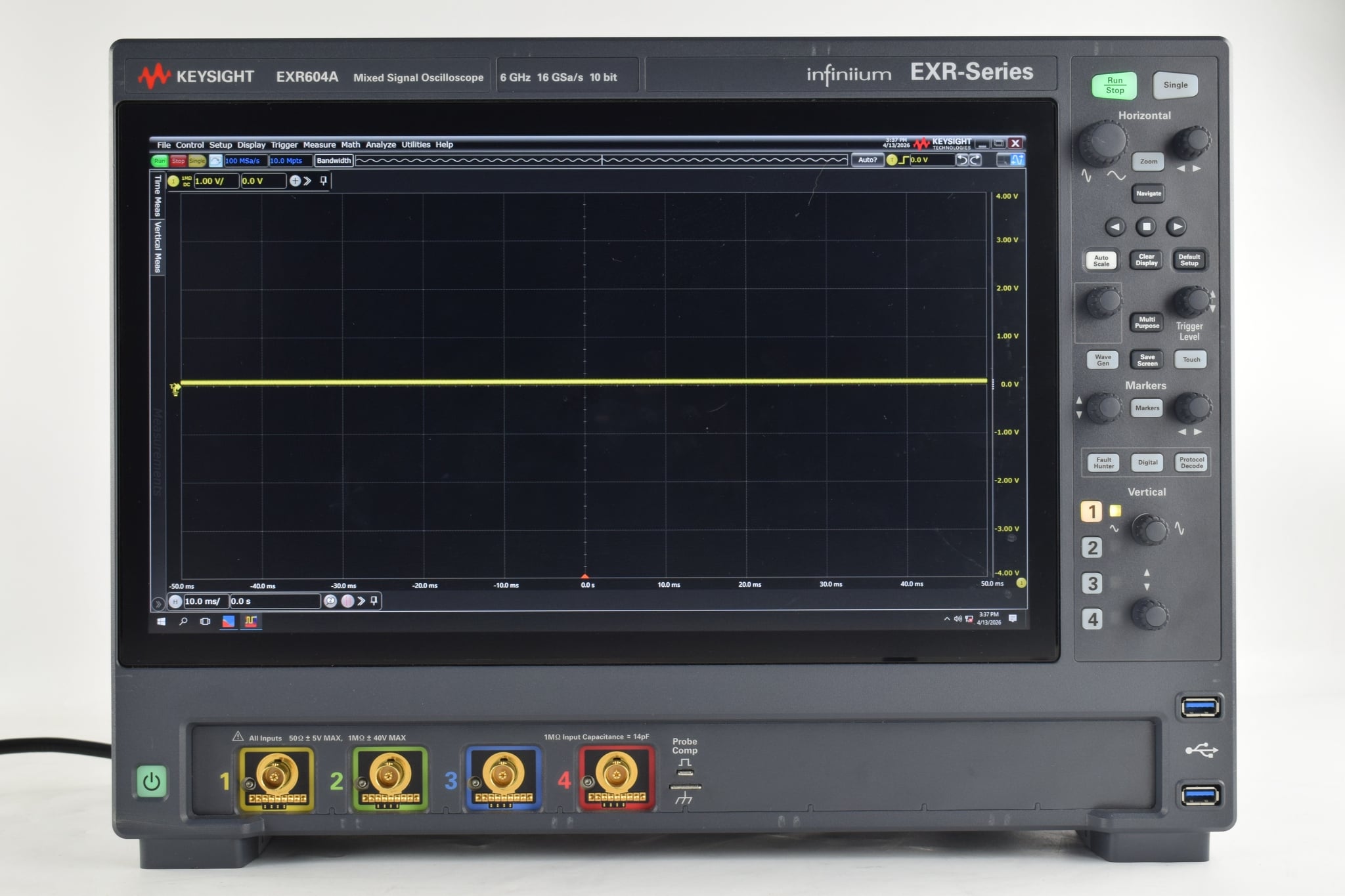The width and height of the screenshot is (1345, 896).
Task: Open the File menu
Action: point(164,145)
